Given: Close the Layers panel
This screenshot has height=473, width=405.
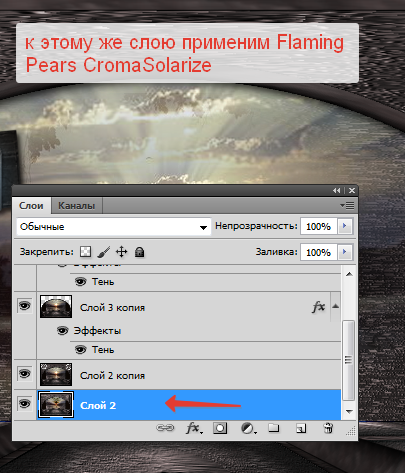Looking at the screenshot, I should pyautogui.click(x=352, y=191).
